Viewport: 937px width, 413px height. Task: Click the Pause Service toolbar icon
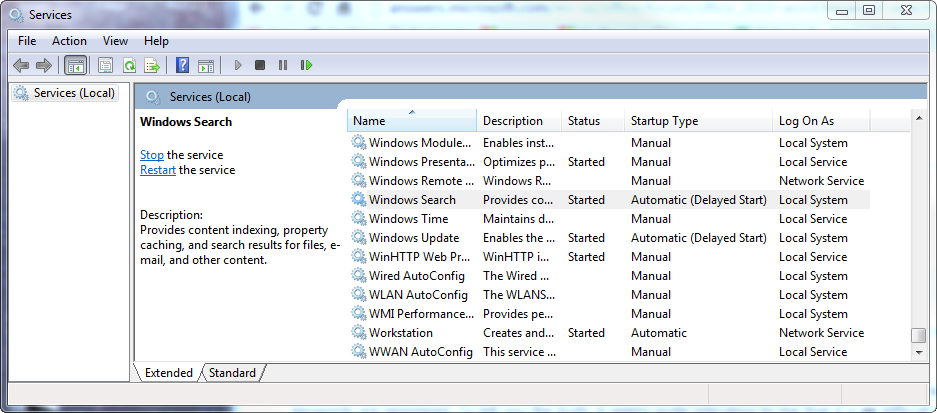pos(283,65)
